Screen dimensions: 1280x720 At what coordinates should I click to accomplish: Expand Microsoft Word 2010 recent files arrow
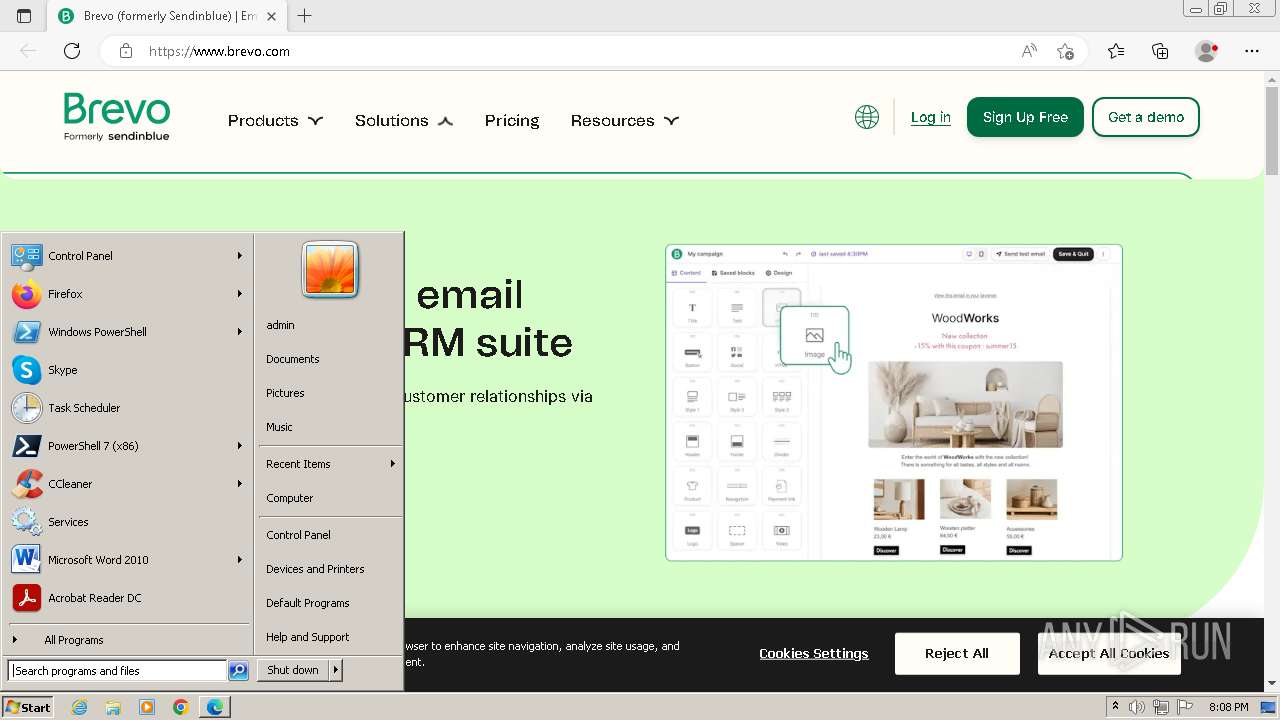(x=240, y=560)
